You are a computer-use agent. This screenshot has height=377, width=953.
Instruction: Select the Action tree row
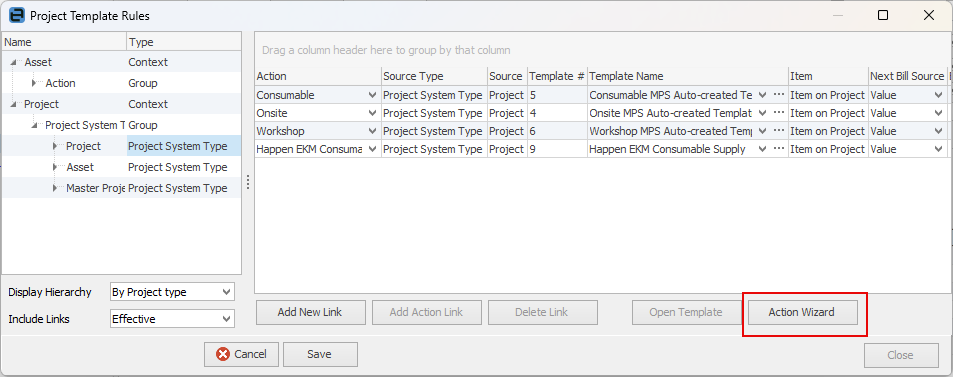[x=122, y=83]
